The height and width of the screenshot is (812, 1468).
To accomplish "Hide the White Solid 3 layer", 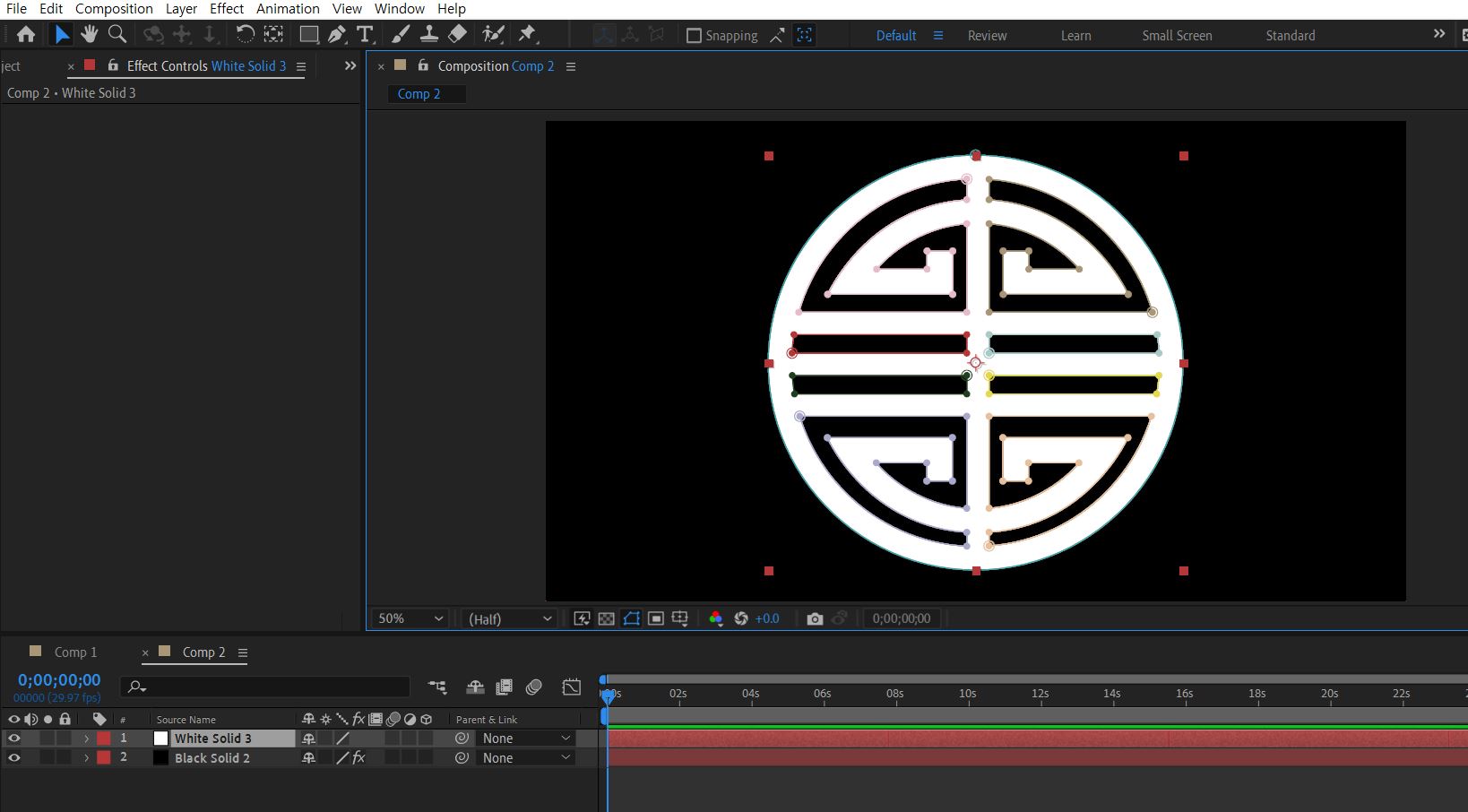I will (13, 739).
